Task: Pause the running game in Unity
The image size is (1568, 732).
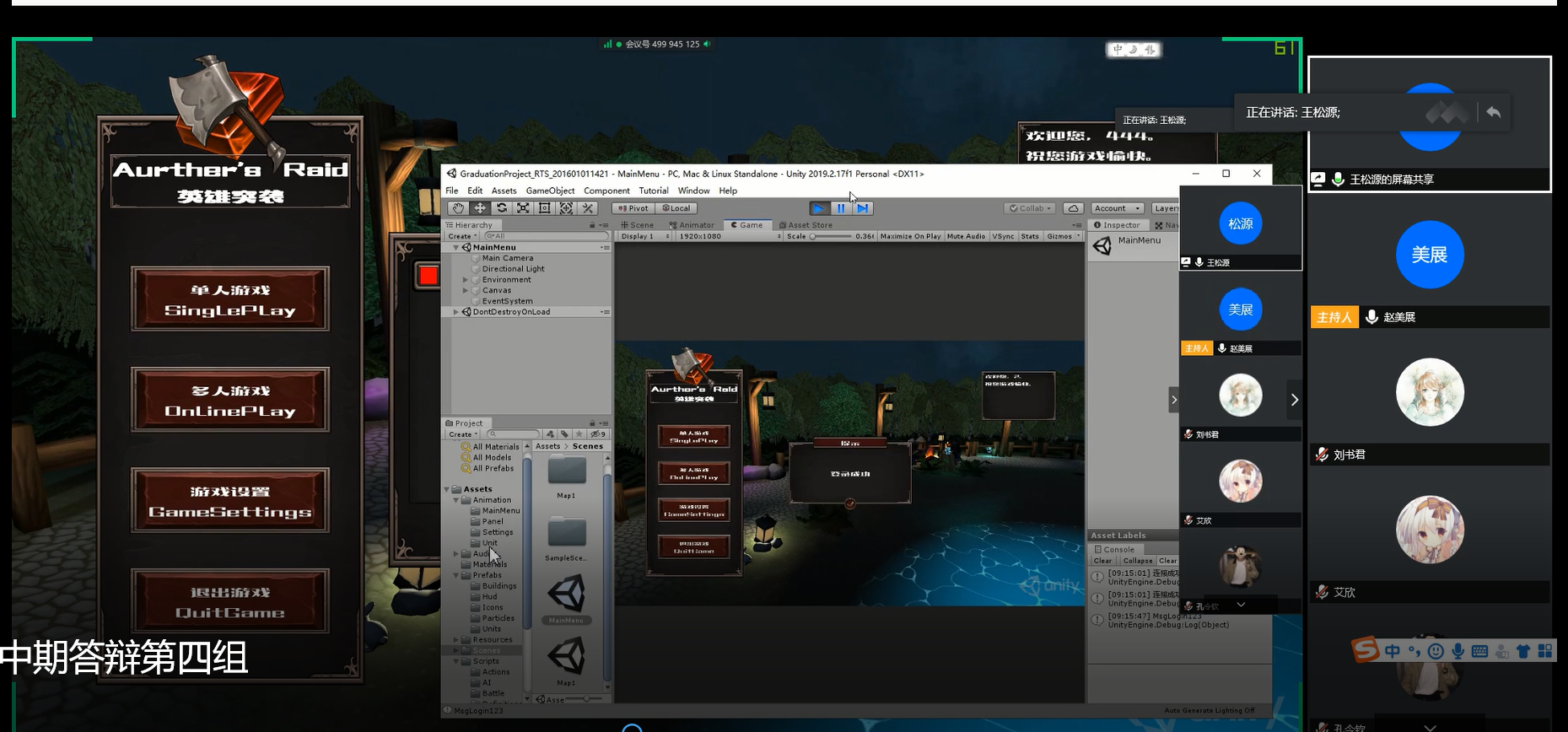Action: (840, 208)
